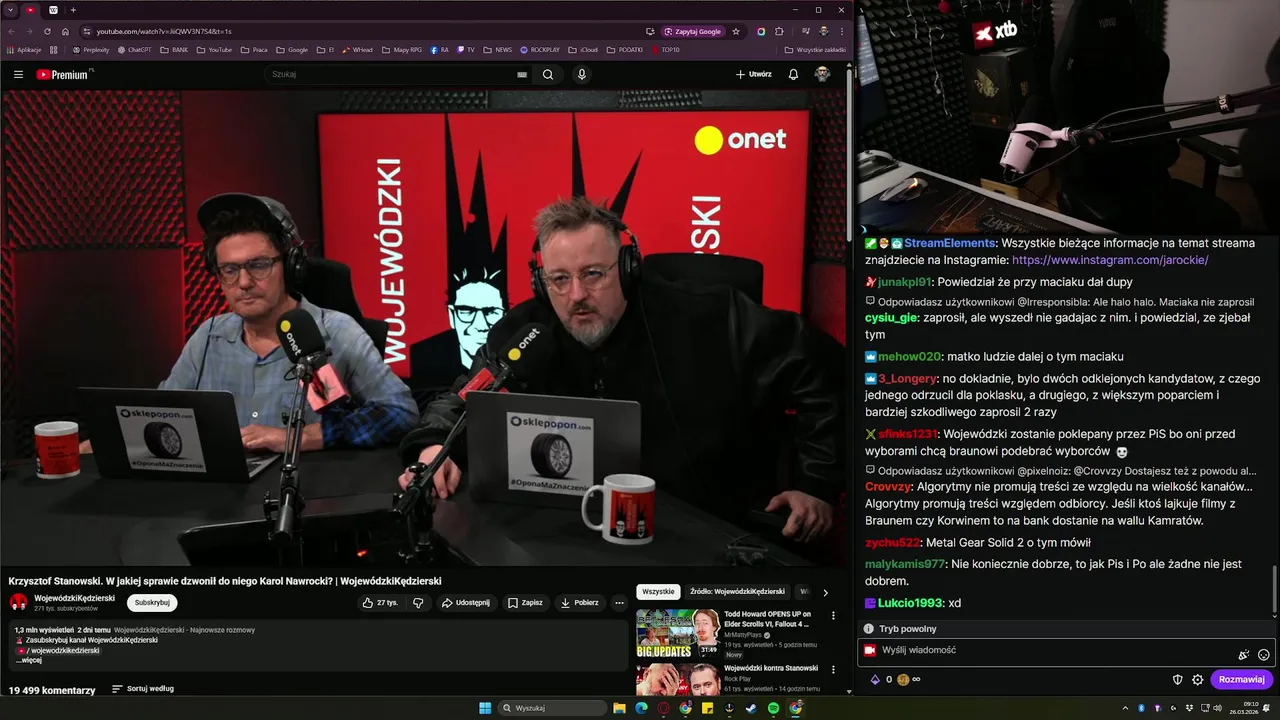Open the Sortuj według comment sorting menu

click(x=143, y=689)
